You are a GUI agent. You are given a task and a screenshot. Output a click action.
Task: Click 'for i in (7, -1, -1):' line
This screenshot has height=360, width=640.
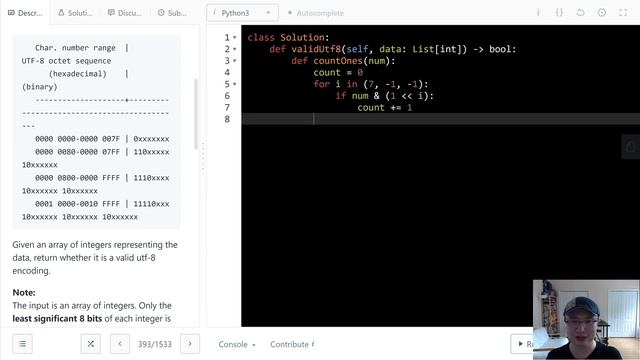pos(371,84)
